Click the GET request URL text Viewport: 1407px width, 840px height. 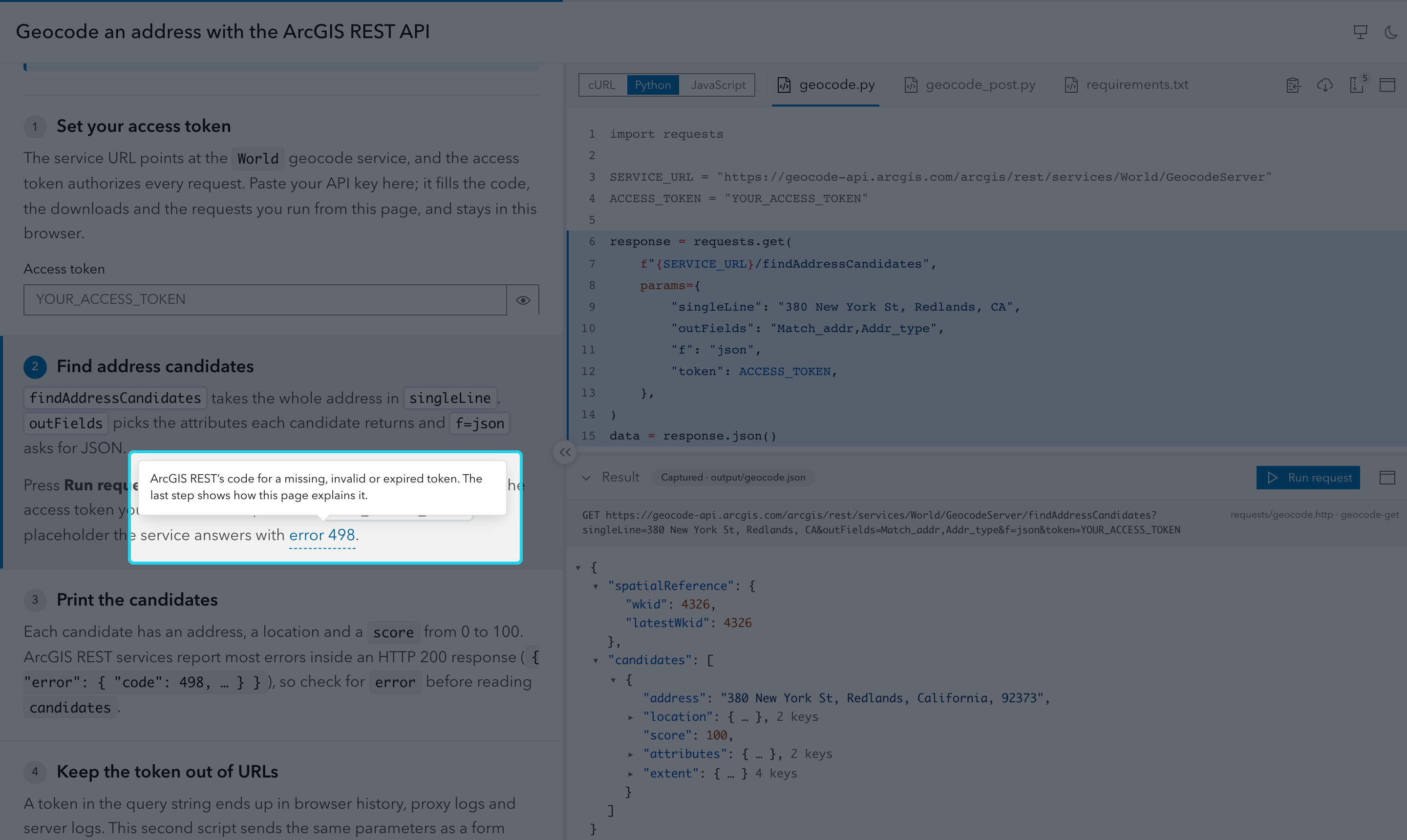(x=881, y=523)
